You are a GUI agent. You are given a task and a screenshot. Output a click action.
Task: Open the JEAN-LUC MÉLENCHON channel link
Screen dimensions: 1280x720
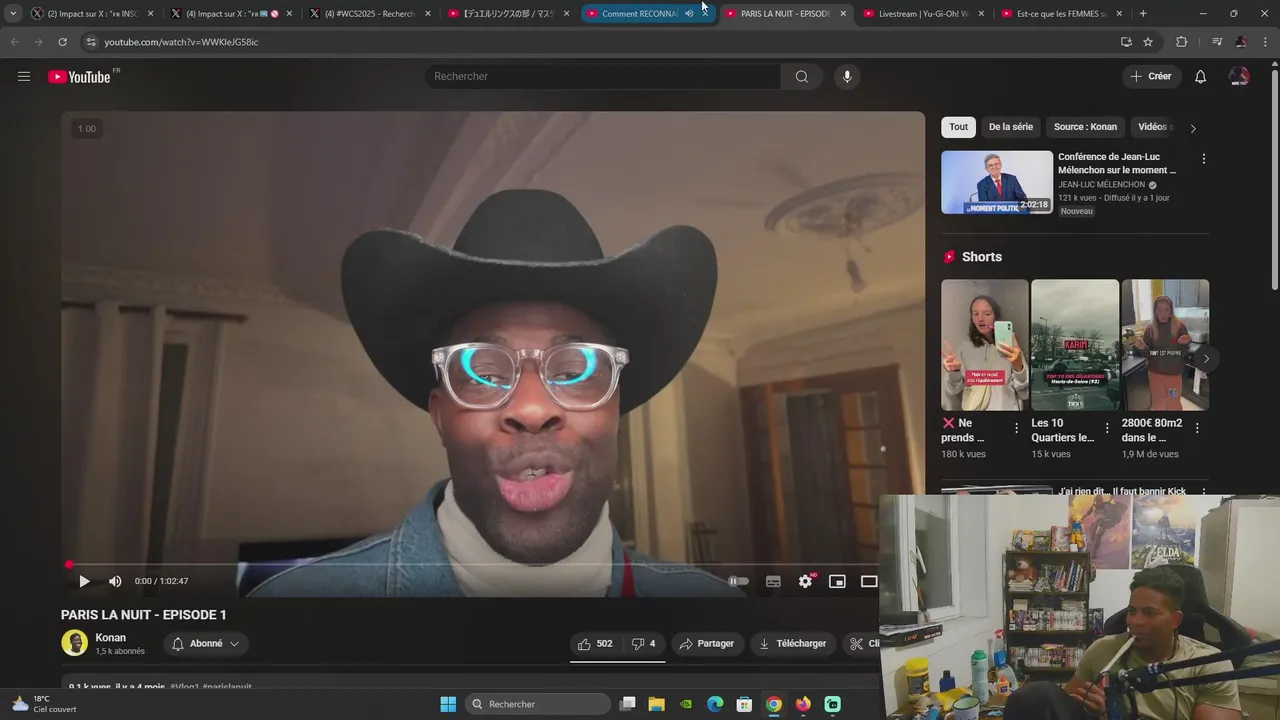[x=1101, y=185]
